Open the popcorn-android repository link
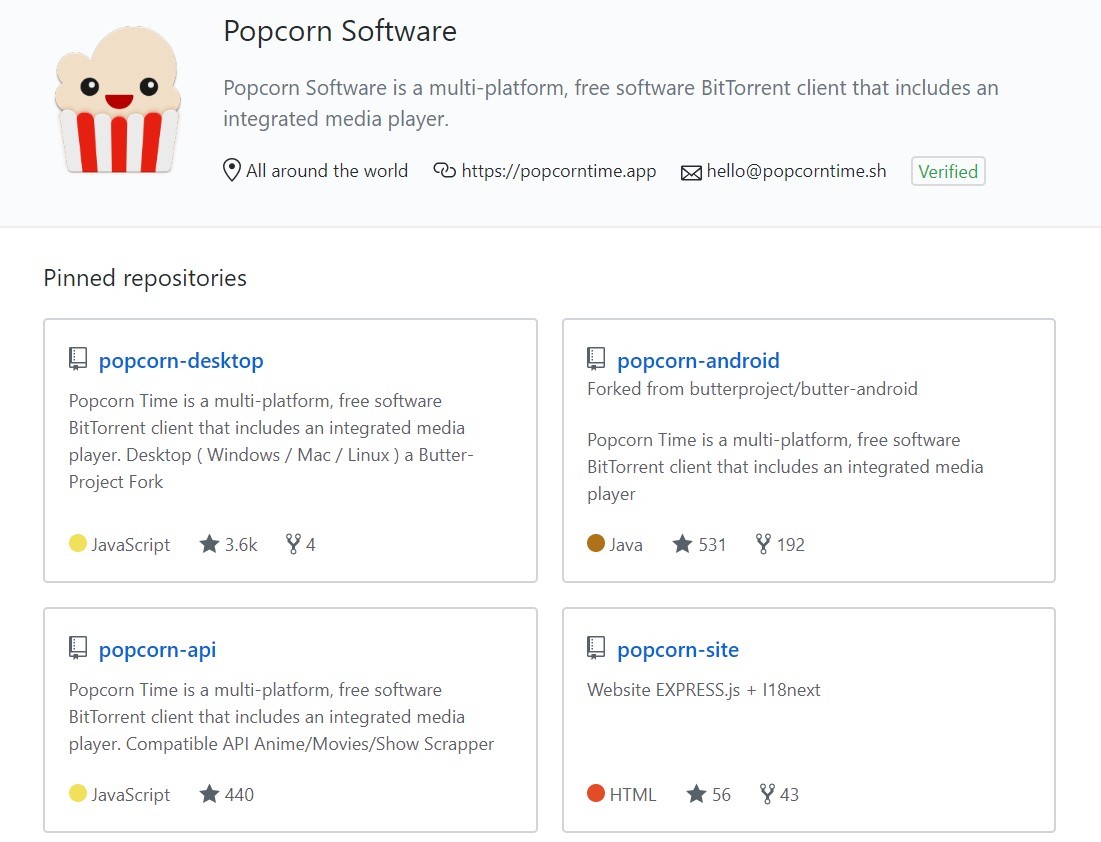This screenshot has height=842, width=1101. 698,360
